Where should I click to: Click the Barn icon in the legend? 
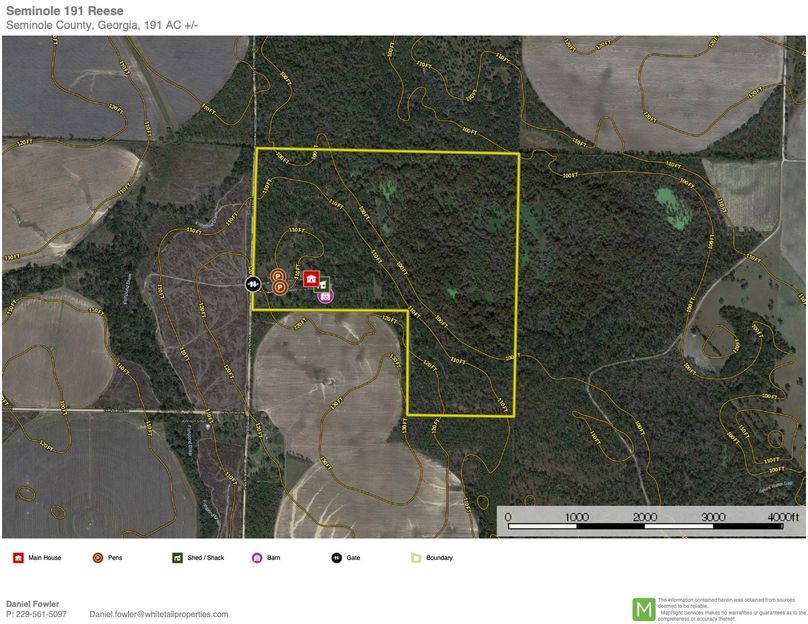pos(257,558)
